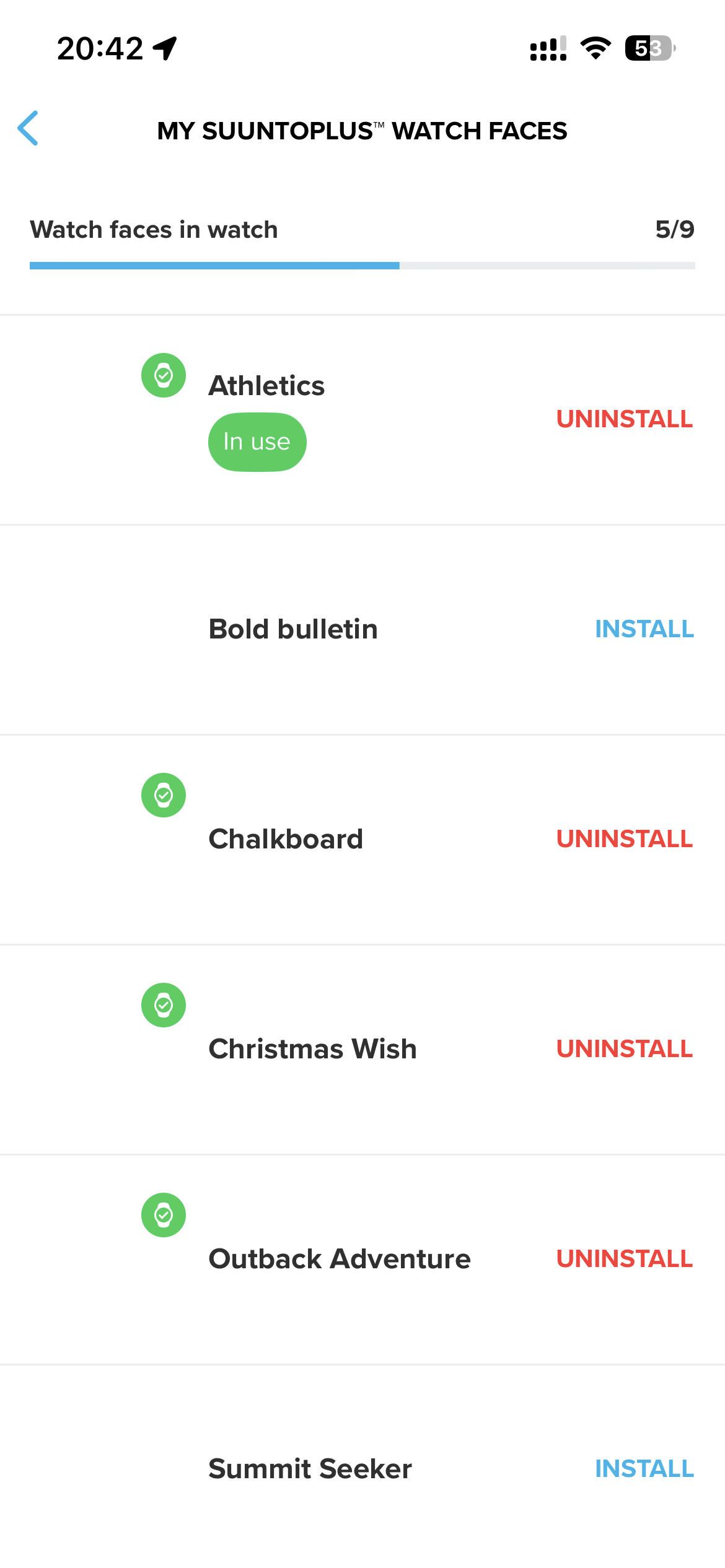Select the Summit Seeker name label
Screen dimensions: 725x1568
[x=310, y=1469]
